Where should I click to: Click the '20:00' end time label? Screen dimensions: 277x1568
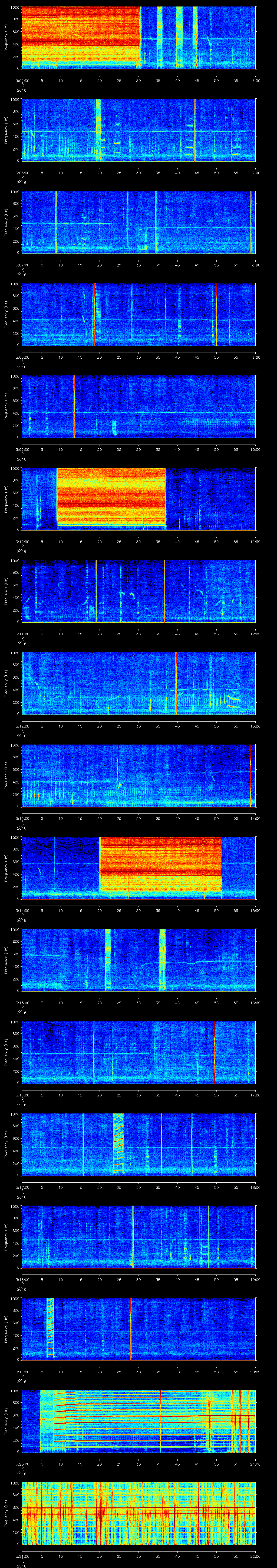pos(255,1373)
